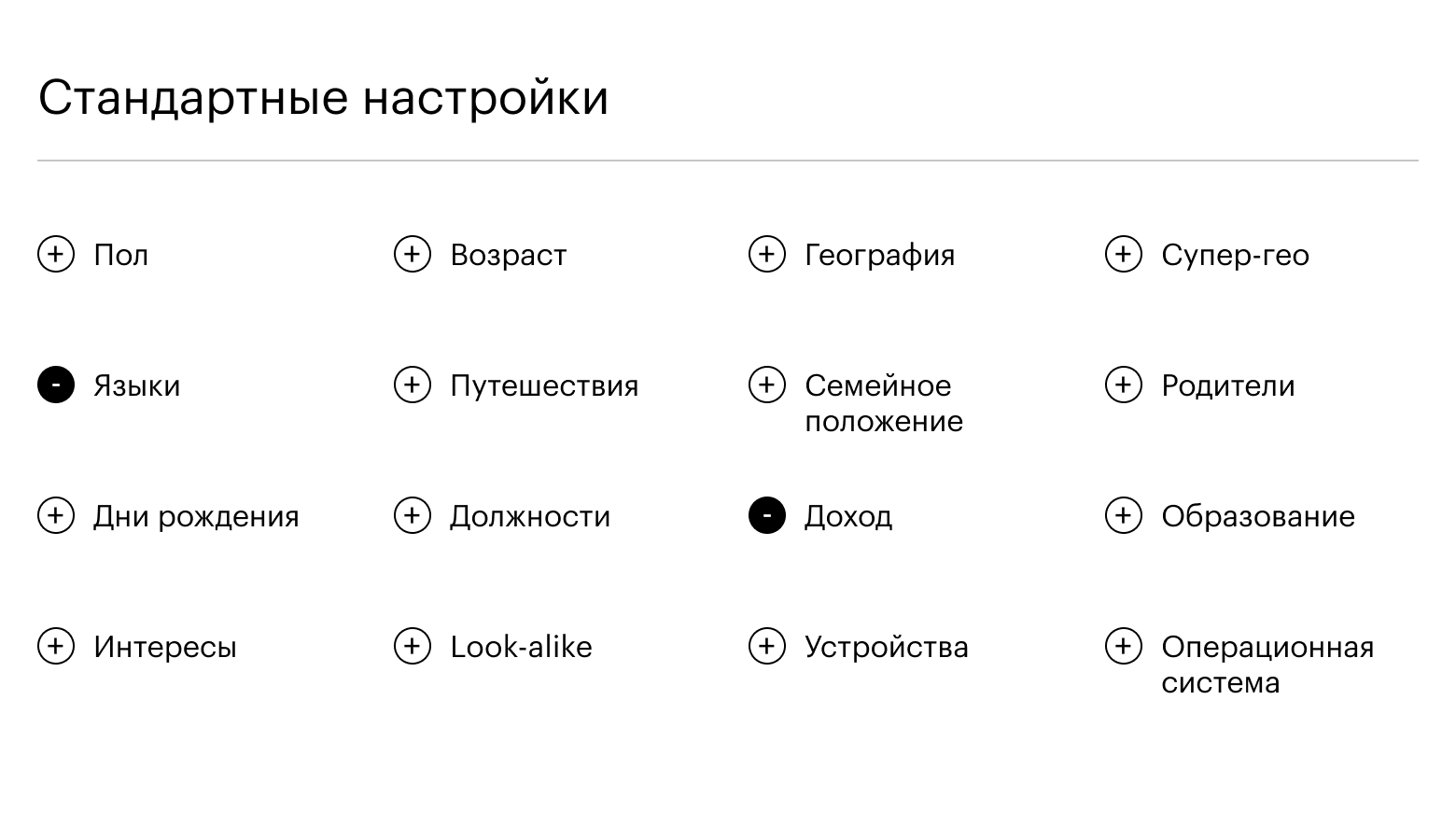Expand Устройства with its plus circle

point(767,646)
